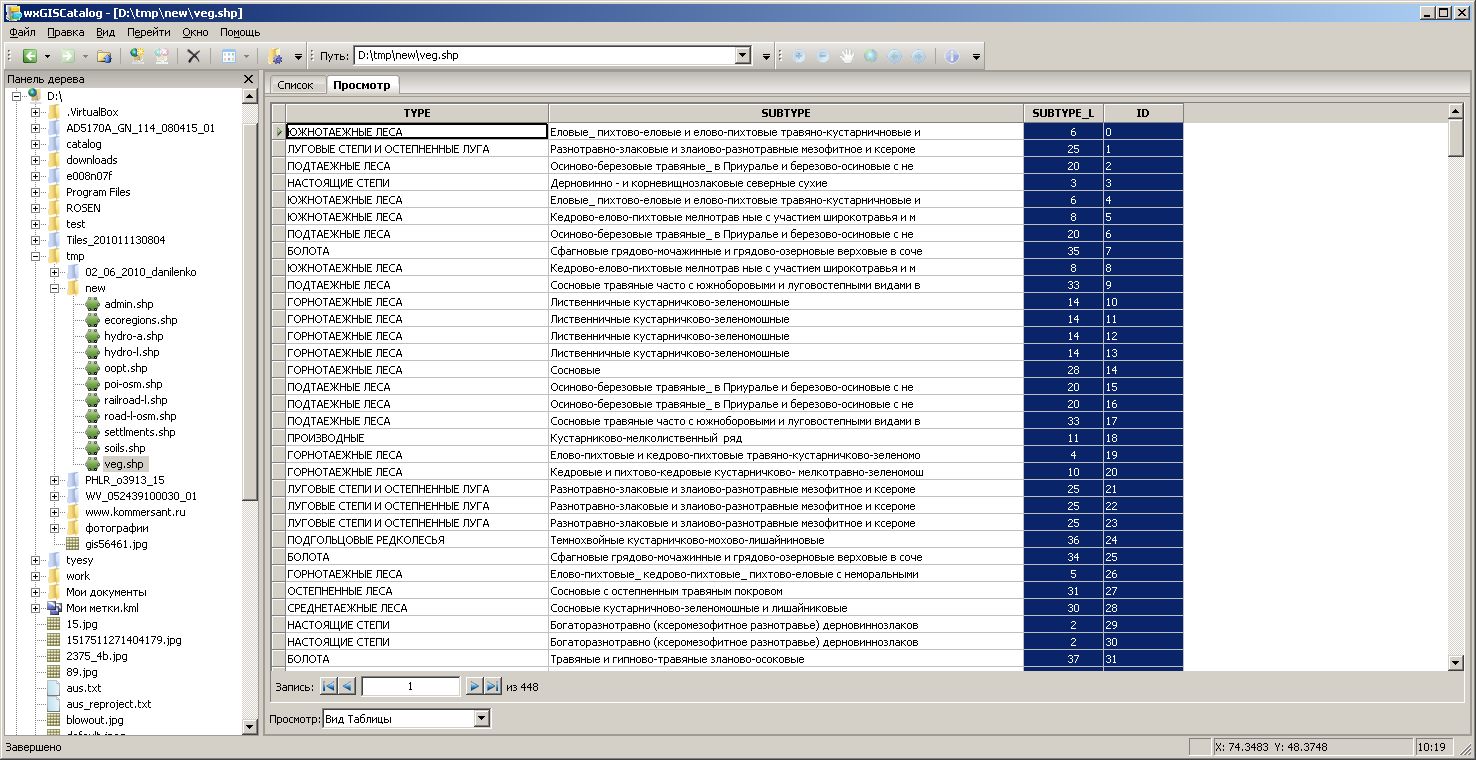Click the SUBTYPE column header
Viewport: 1476px width, 760px height.
click(x=785, y=113)
